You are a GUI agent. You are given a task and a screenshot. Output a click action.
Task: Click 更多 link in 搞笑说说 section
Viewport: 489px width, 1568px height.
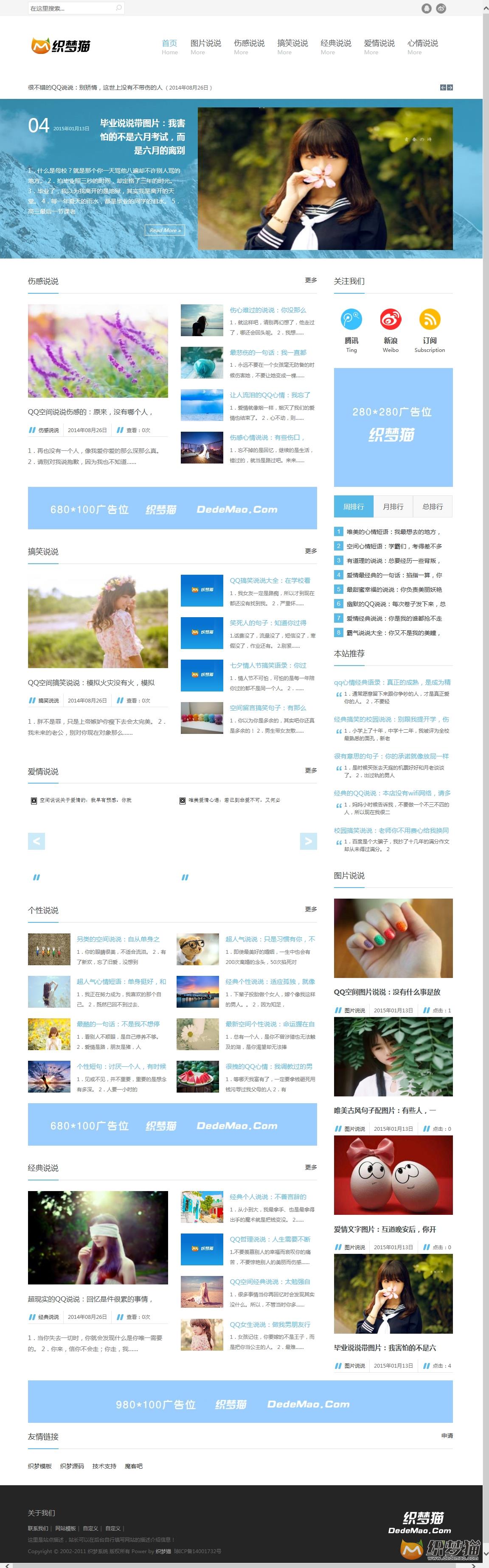pos(311,550)
